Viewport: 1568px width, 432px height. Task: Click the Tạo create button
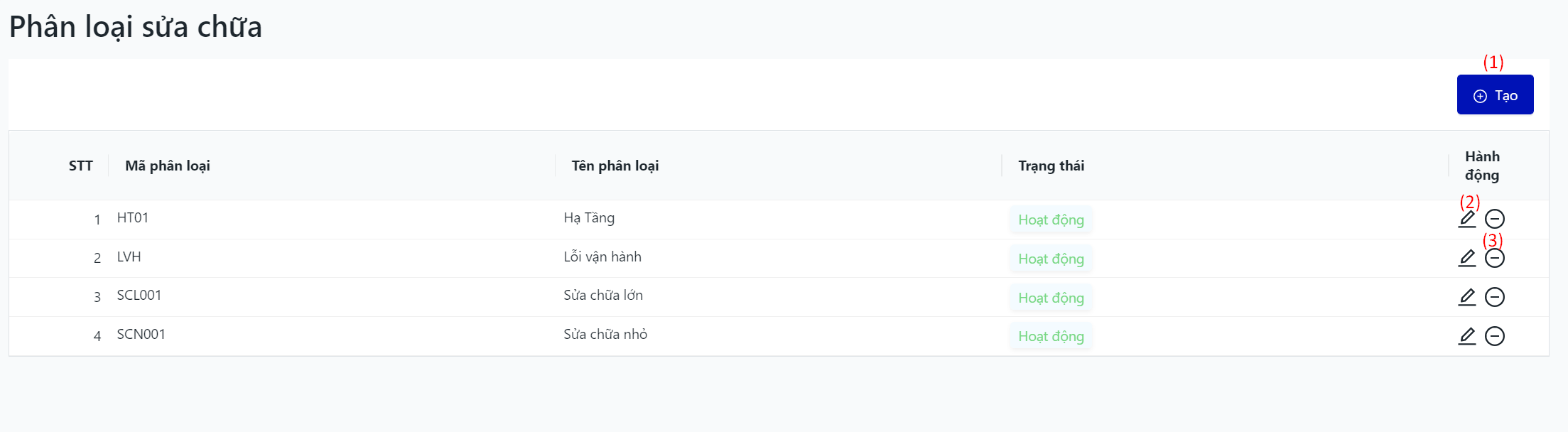point(1495,95)
